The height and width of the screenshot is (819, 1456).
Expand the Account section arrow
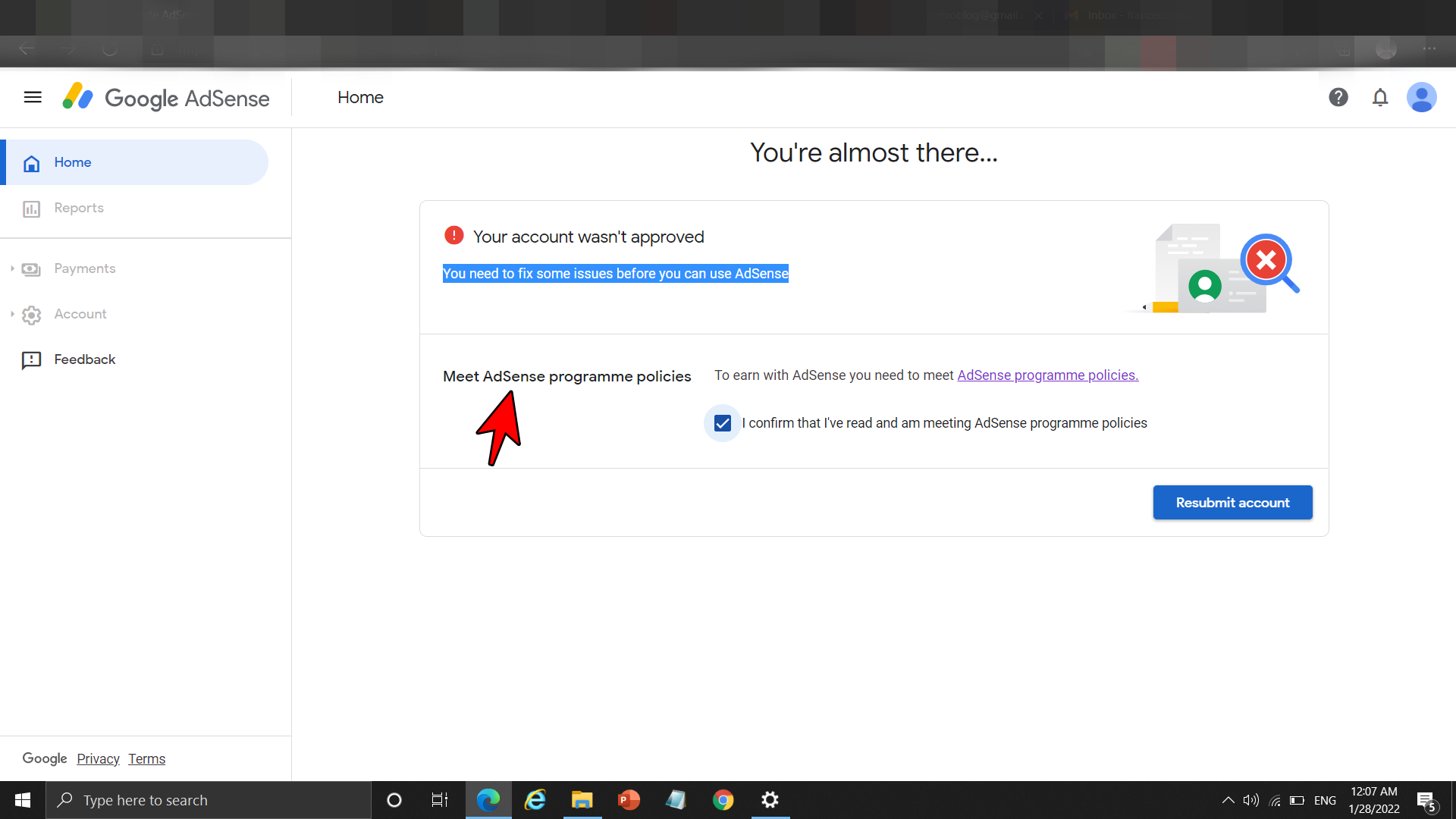[12, 314]
